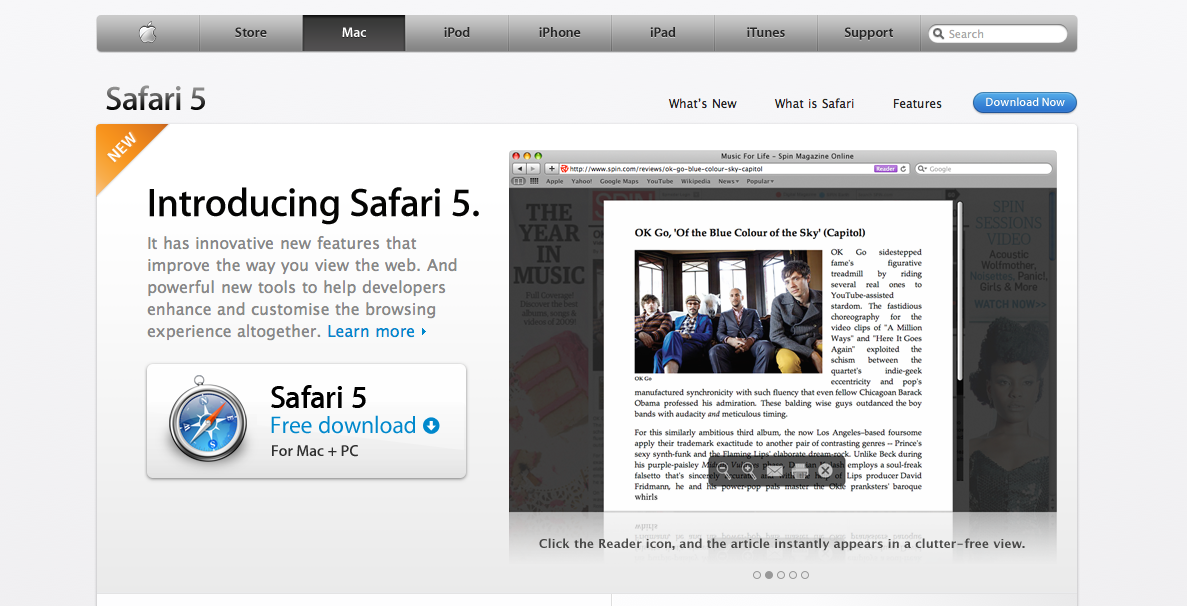Expand the Popular bookmarks dropdown
The height and width of the screenshot is (606, 1187).
coord(760,182)
